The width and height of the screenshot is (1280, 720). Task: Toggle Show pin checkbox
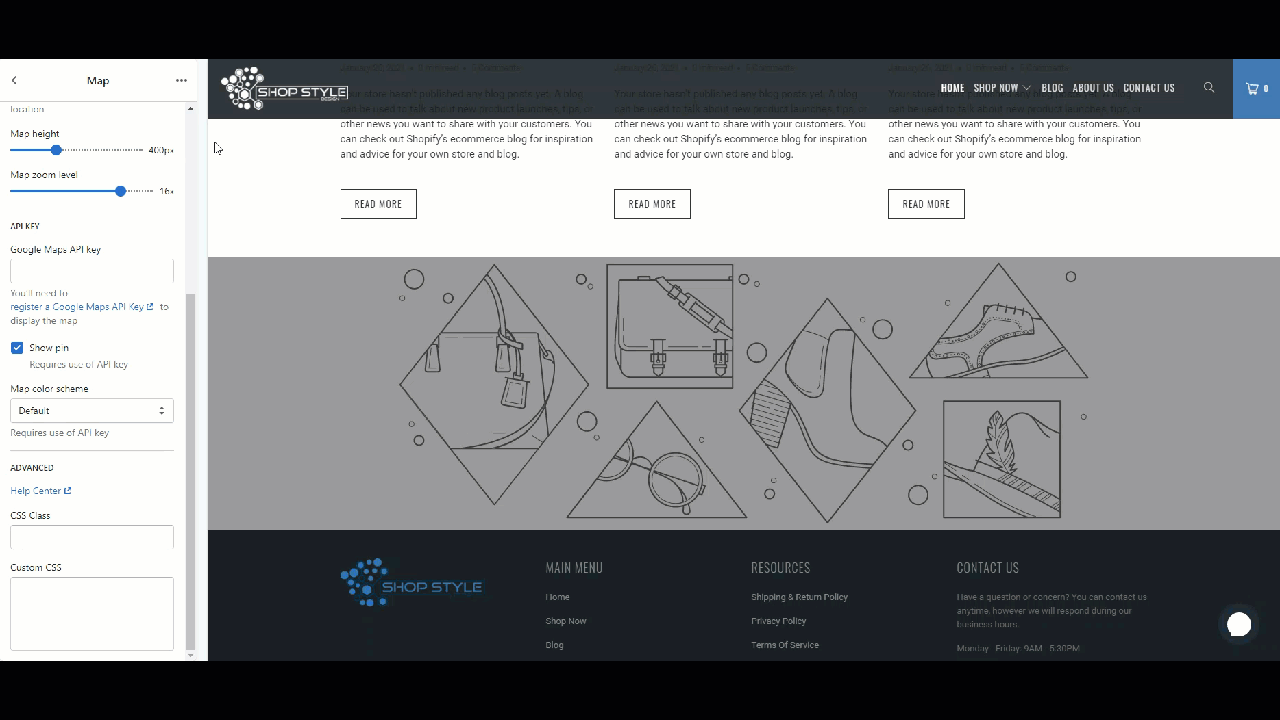point(17,348)
